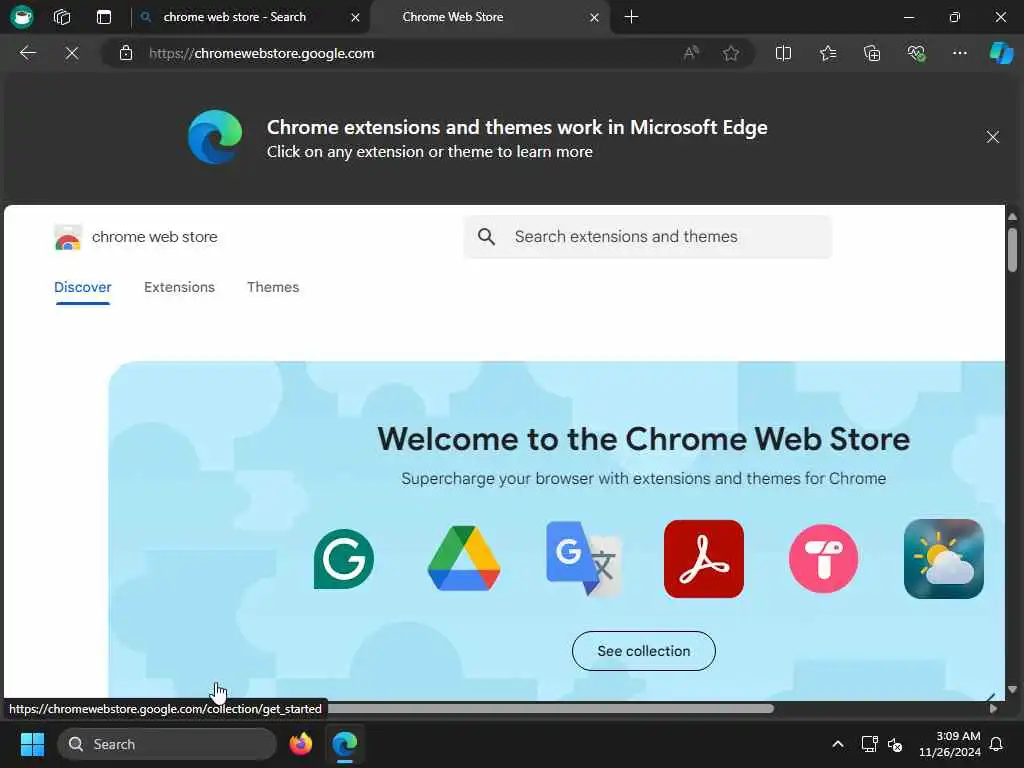Click the taskbar Search box

(167, 744)
